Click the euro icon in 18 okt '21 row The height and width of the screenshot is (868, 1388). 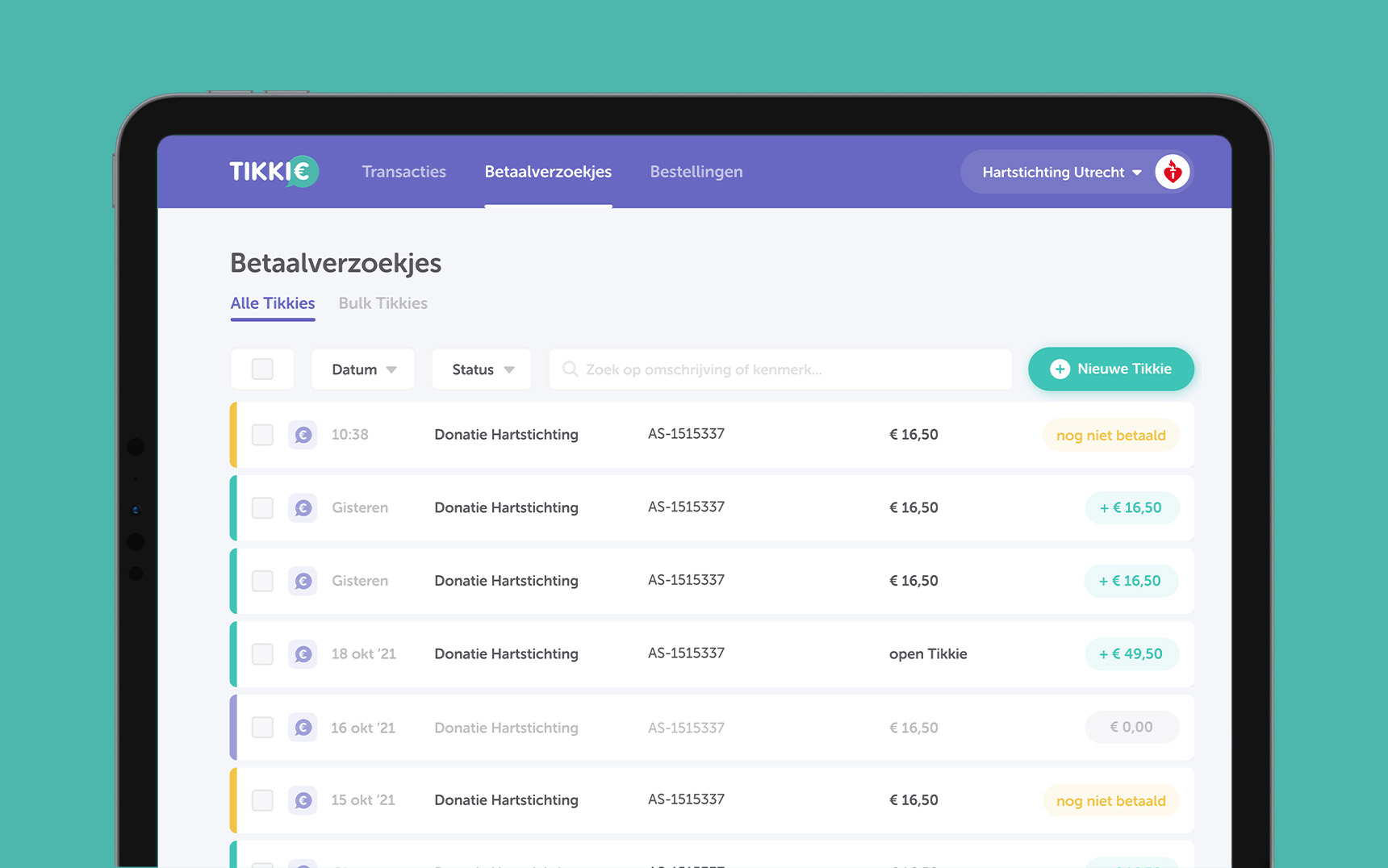point(303,654)
